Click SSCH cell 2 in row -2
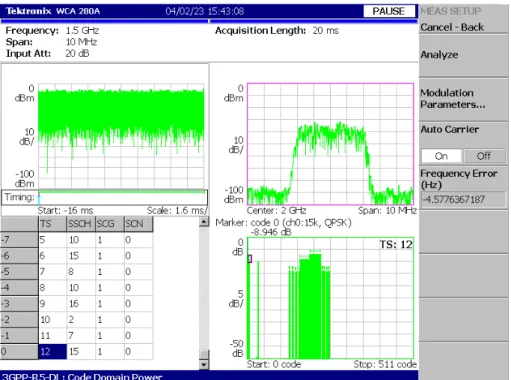The width and height of the screenshot is (511, 380). pos(81,320)
